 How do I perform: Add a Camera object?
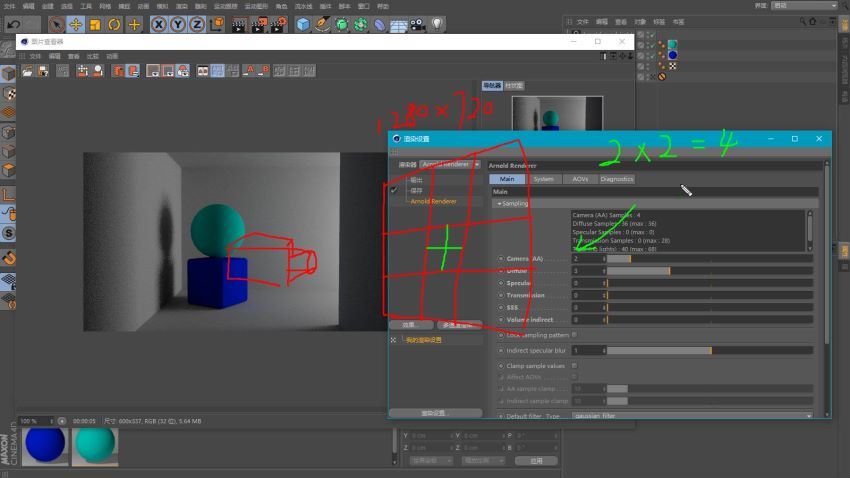[417, 24]
